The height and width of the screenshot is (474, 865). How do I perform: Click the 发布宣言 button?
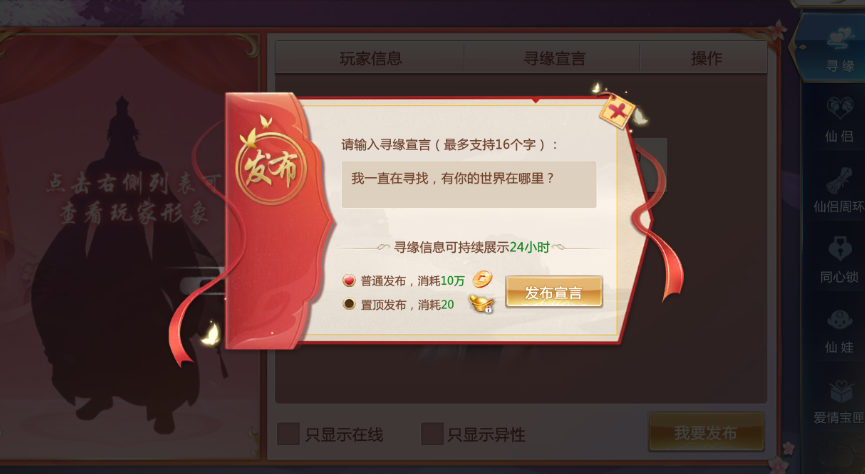[x=553, y=292]
